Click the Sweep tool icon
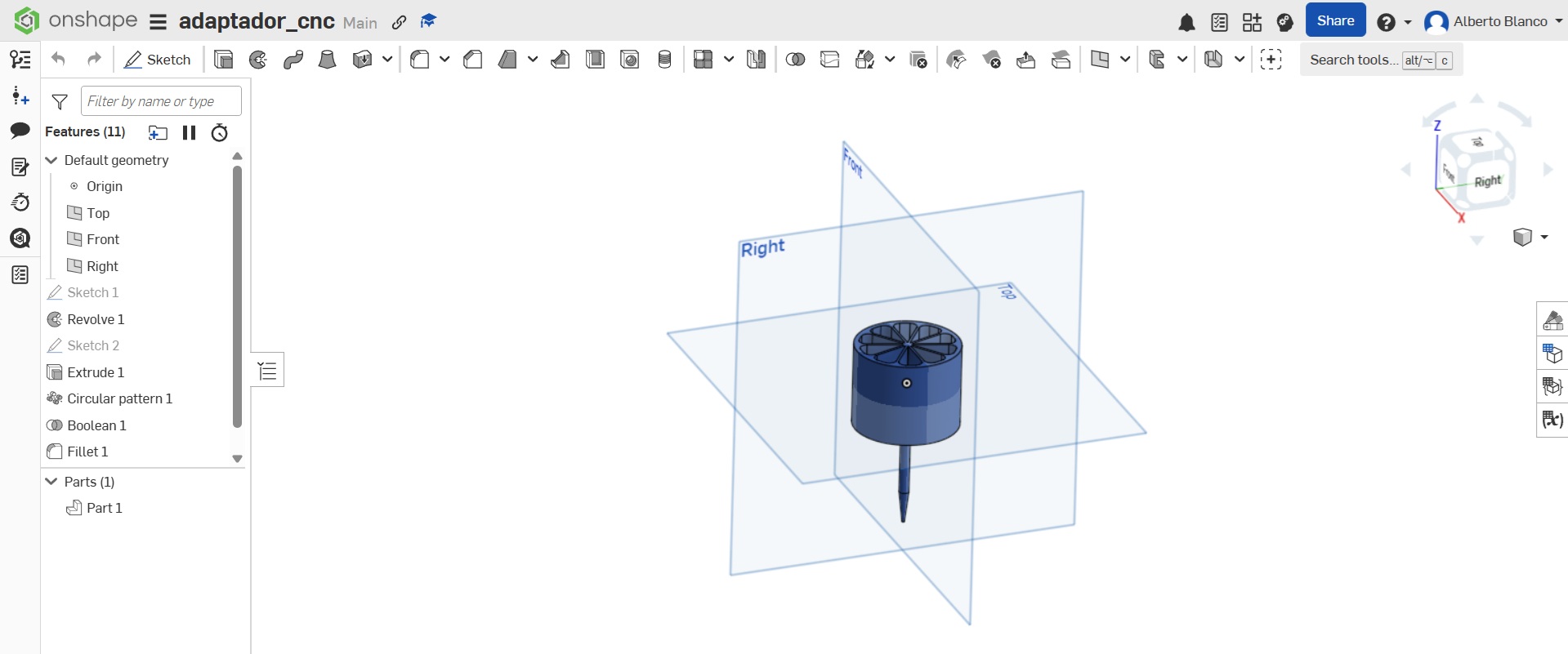Image resolution: width=1568 pixels, height=654 pixels. pos(293,60)
